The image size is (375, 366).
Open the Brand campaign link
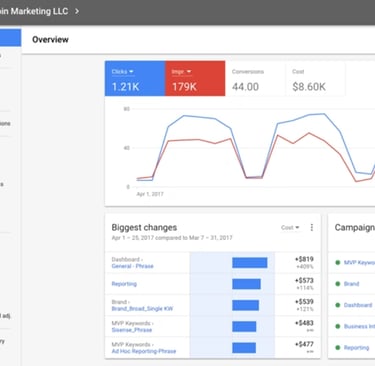tap(352, 284)
